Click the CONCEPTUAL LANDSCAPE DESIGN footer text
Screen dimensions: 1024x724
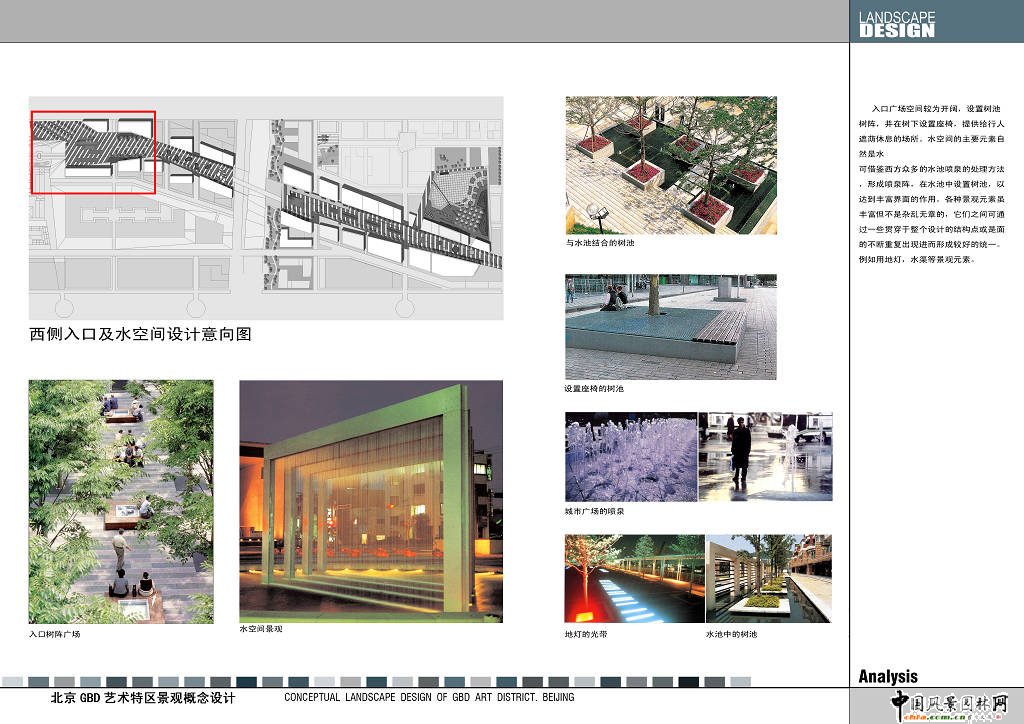click(x=428, y=698)
